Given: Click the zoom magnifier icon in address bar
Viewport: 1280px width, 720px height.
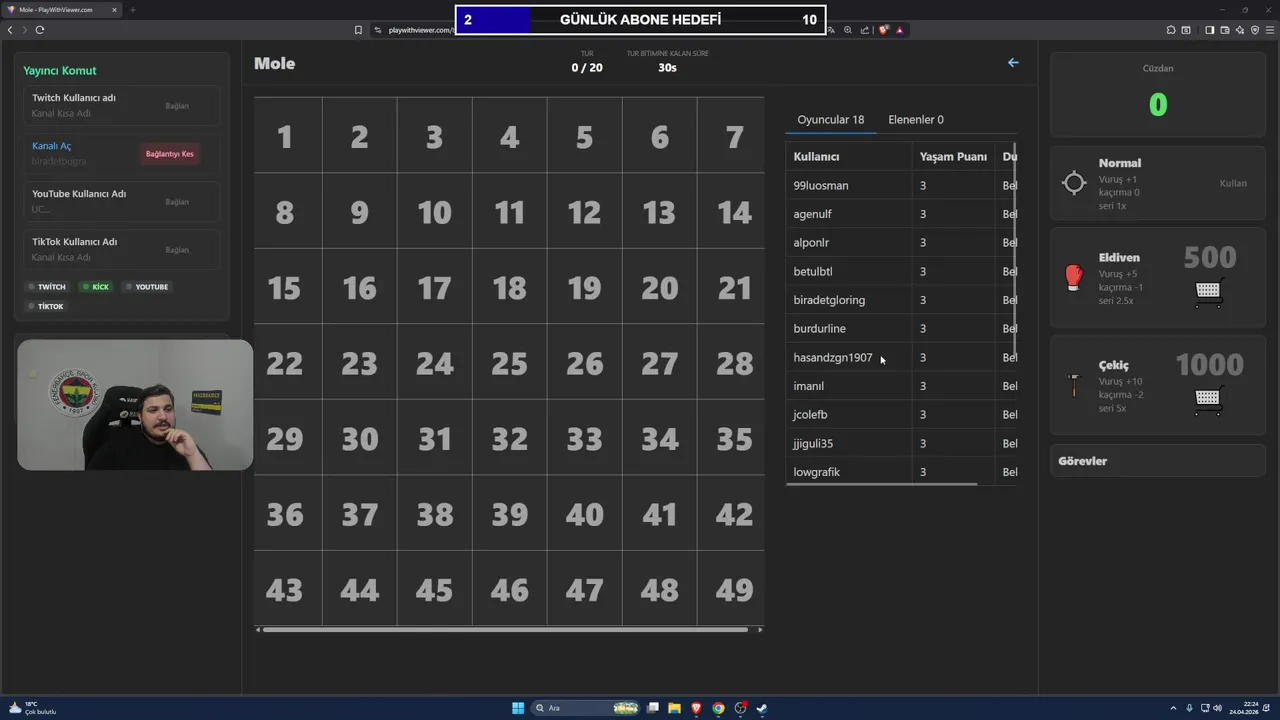Looking at the screenshot, I should (x=848, y=30).
